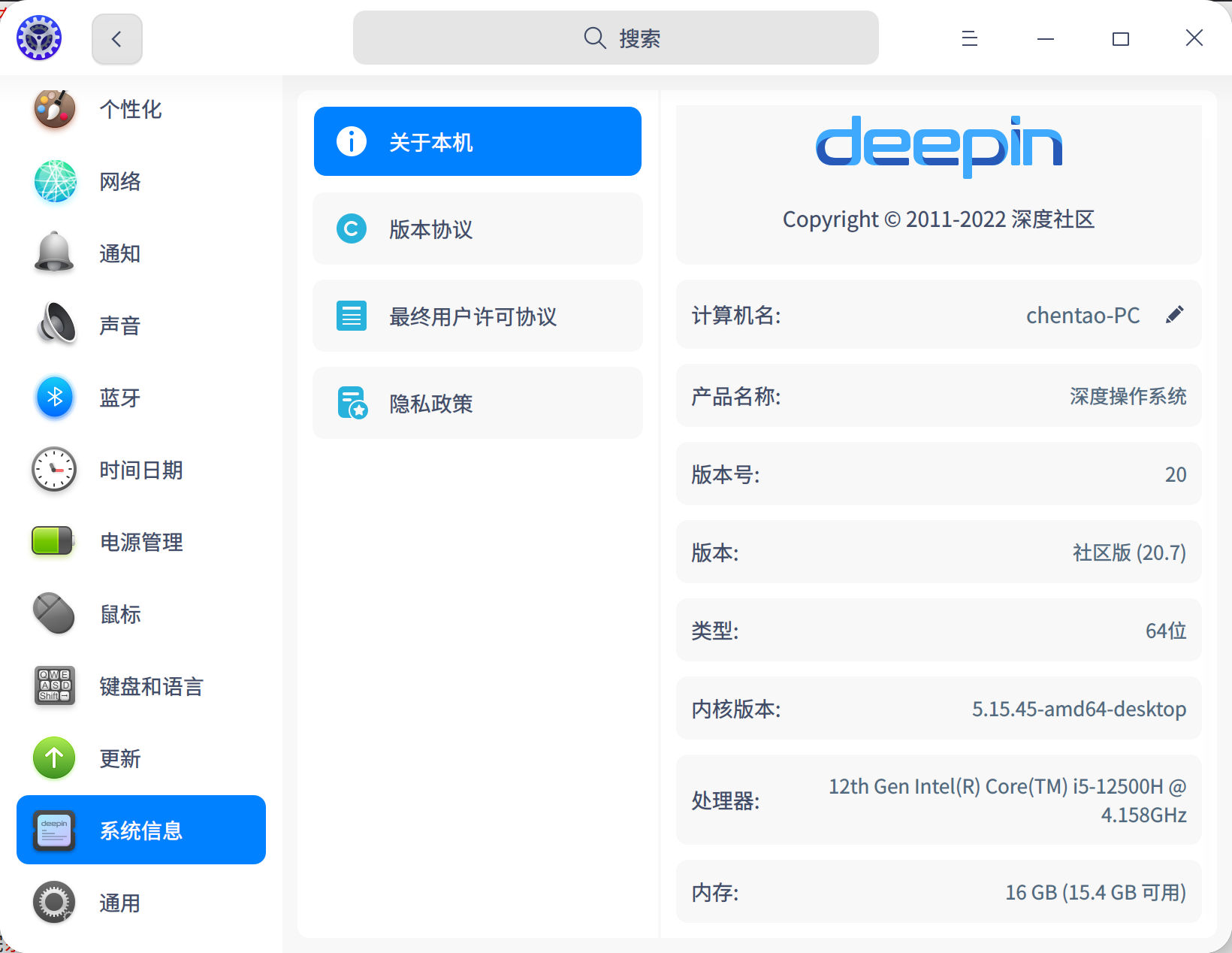
Task: Open the 个性化 personalization palette icon
Action: point(53,109)
